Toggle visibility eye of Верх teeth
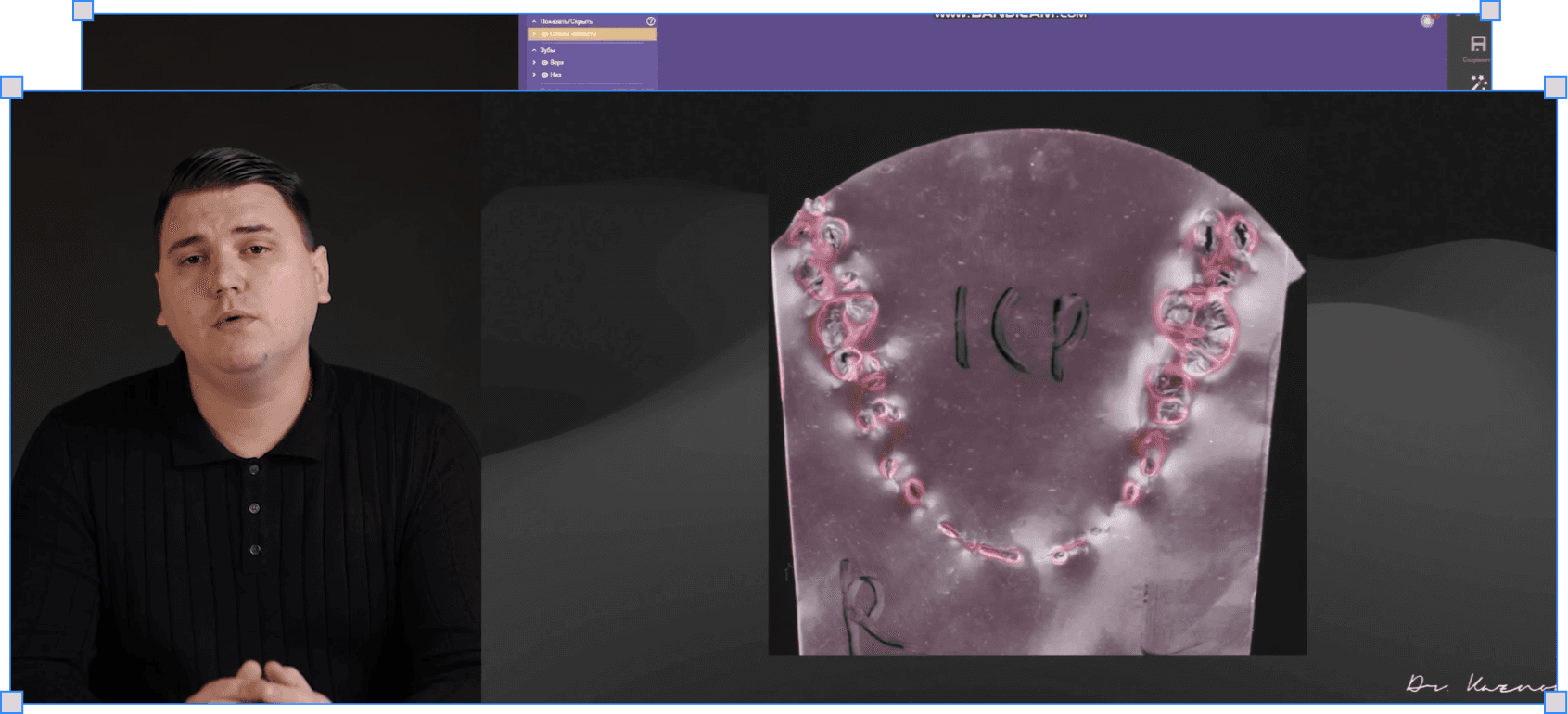This screenshot has width=1568, height=714. 544,62
